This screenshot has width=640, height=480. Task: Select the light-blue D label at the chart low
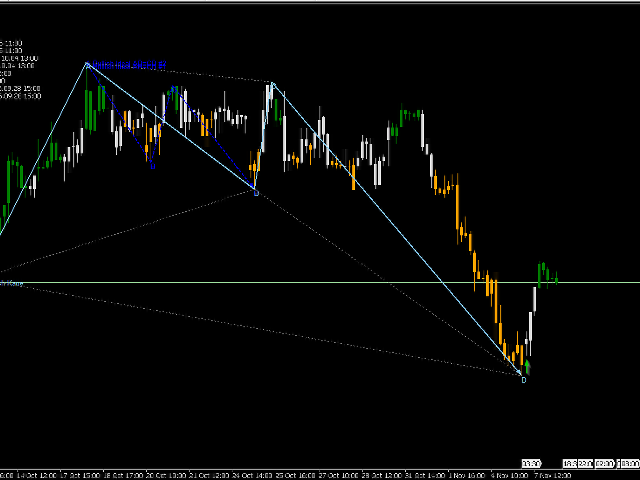point(524,380)
